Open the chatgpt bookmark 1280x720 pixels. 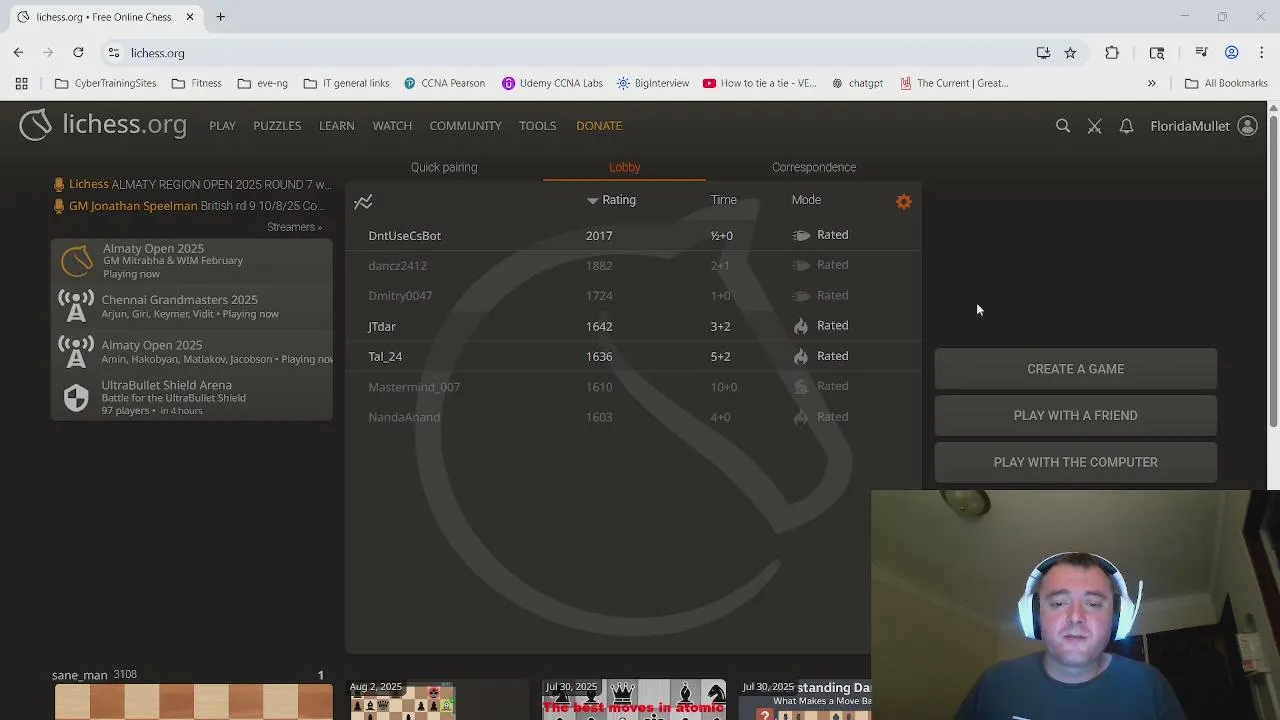point(857,83)
